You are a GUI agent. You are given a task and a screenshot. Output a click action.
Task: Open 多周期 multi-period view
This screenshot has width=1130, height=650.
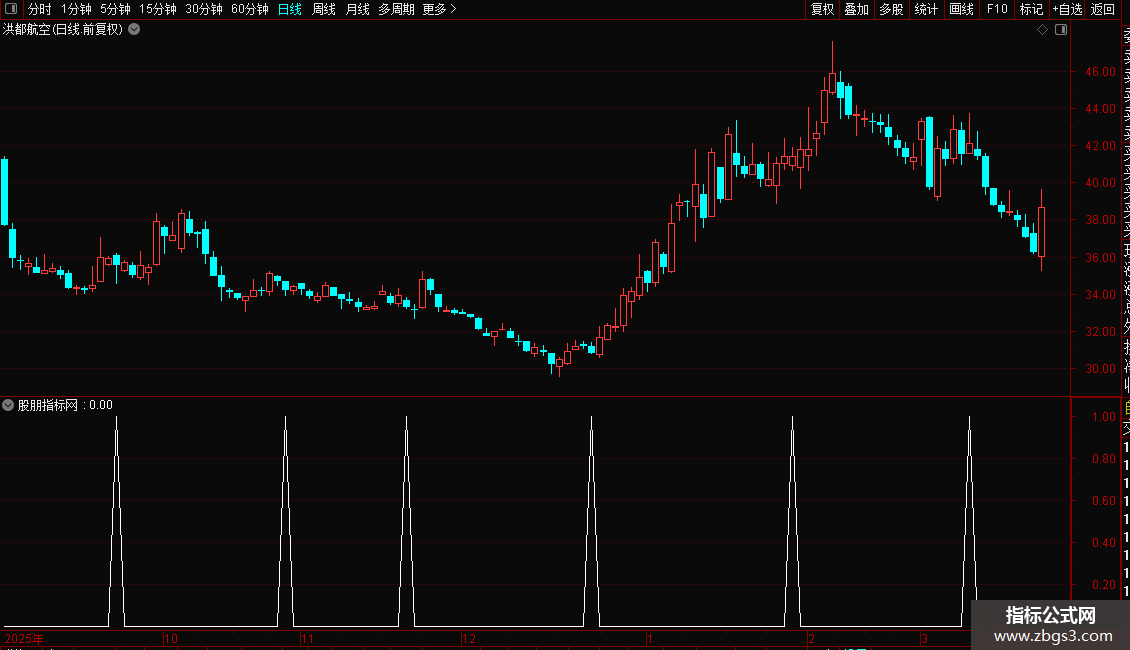click(396, 9)
